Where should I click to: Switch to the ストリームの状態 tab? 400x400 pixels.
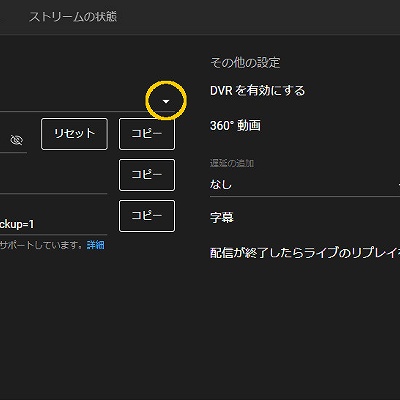(x=73, y=17)
